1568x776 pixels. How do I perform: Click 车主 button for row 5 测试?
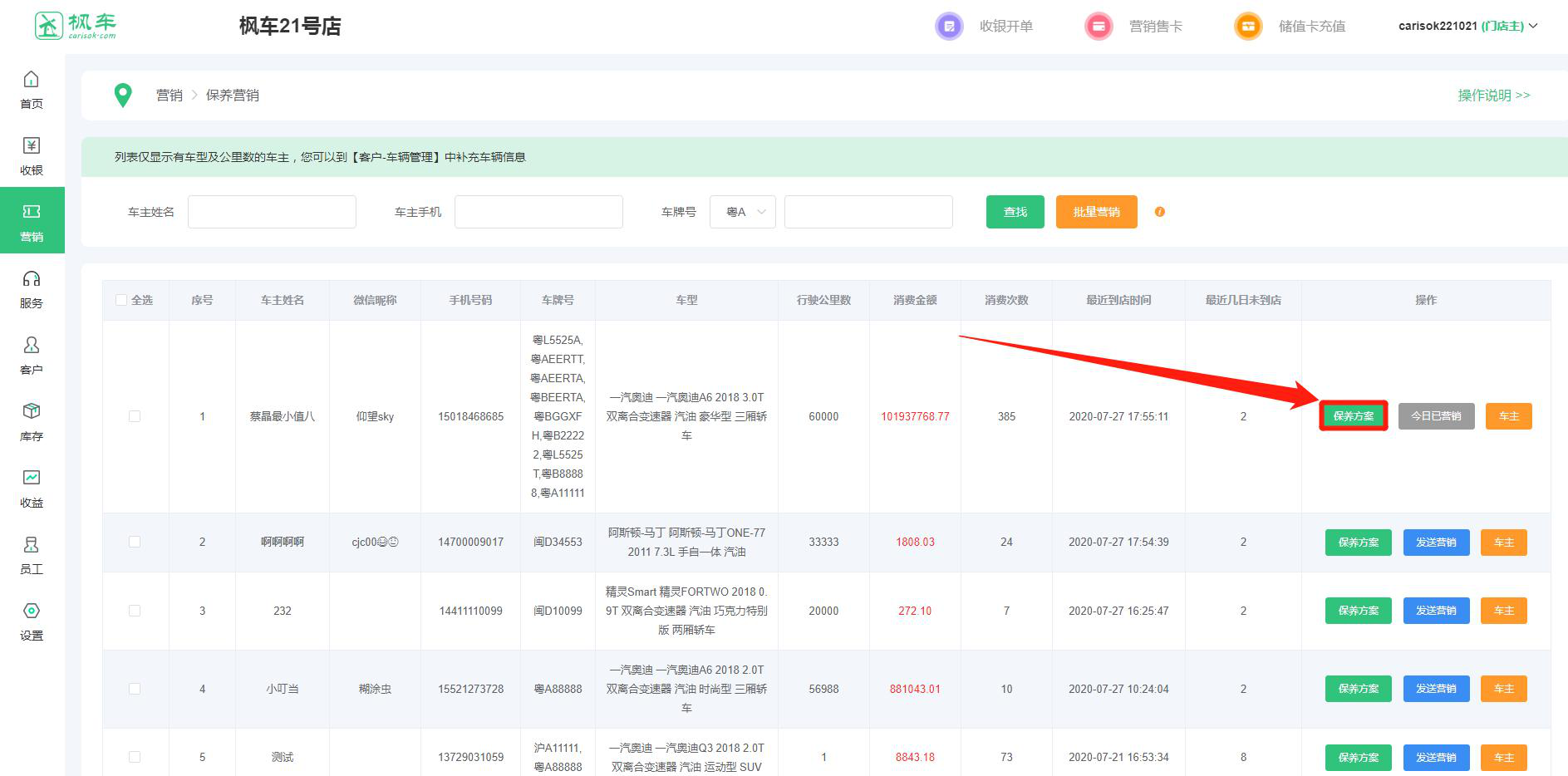(1504, 758)
